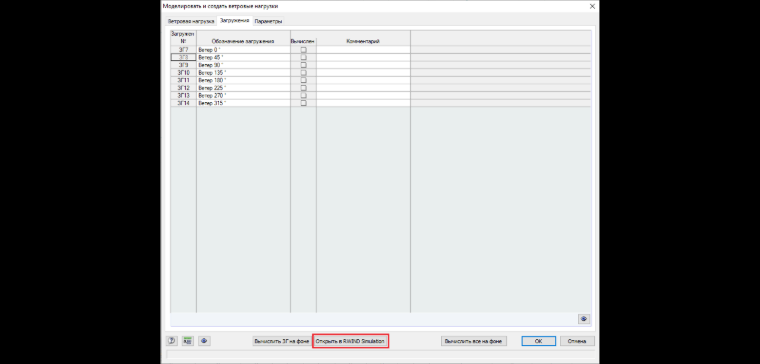760x364 pixels.
Task: Click Вычислить ЗГ на фоне button
Action: tap(282, 341)
